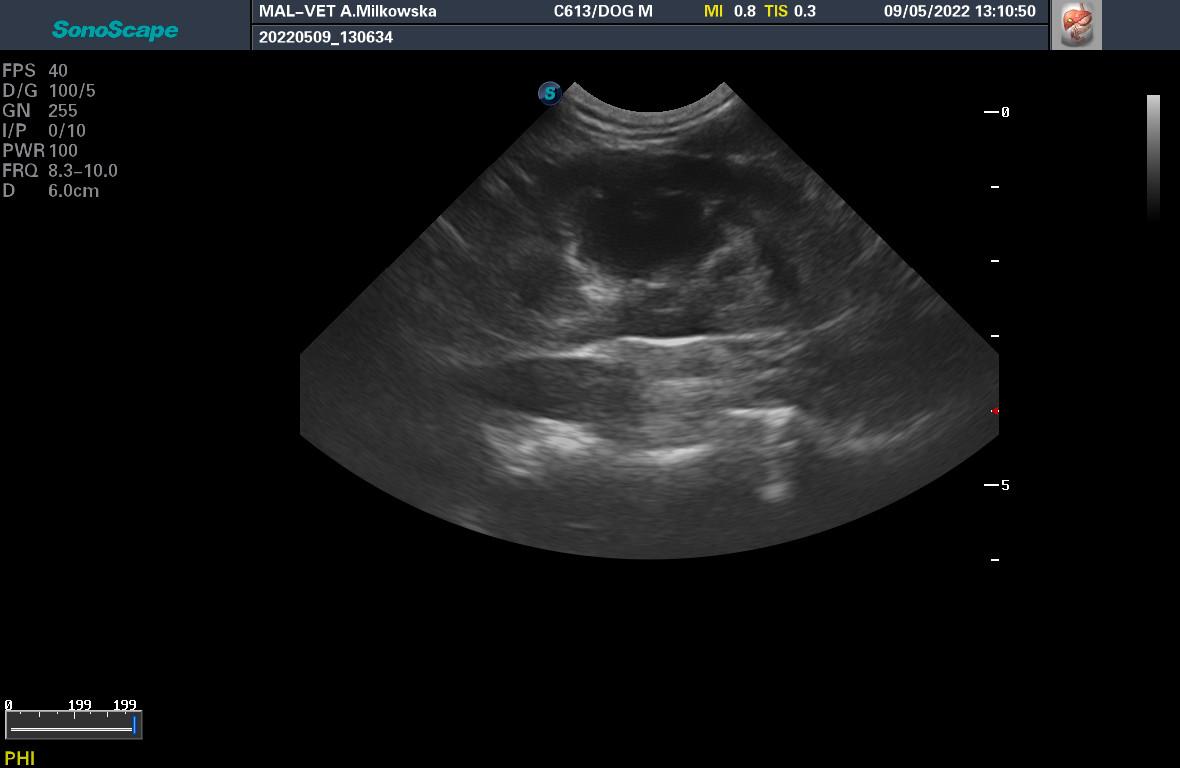Image resolution: width=1180 pixels, height=768 pixels.
Task: Select the FRQ 8.3-10.0 frequency parameter
Action: (x=60, y=171)
